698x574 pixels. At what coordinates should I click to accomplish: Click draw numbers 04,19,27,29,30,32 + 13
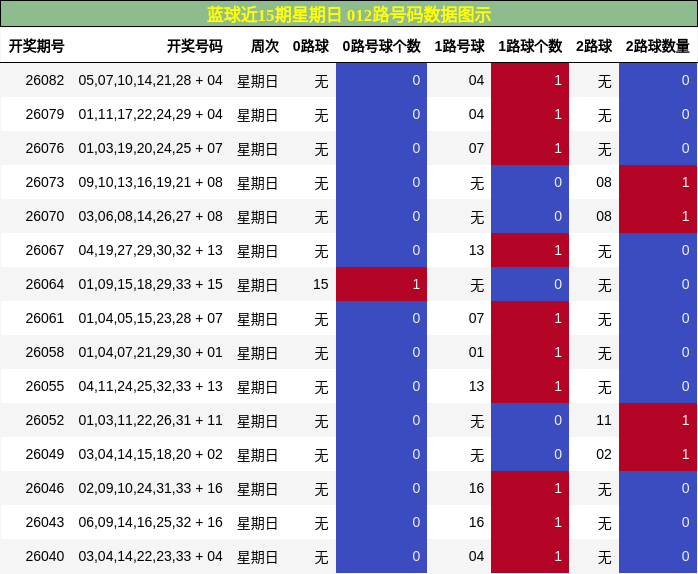(x=150, y=250)
